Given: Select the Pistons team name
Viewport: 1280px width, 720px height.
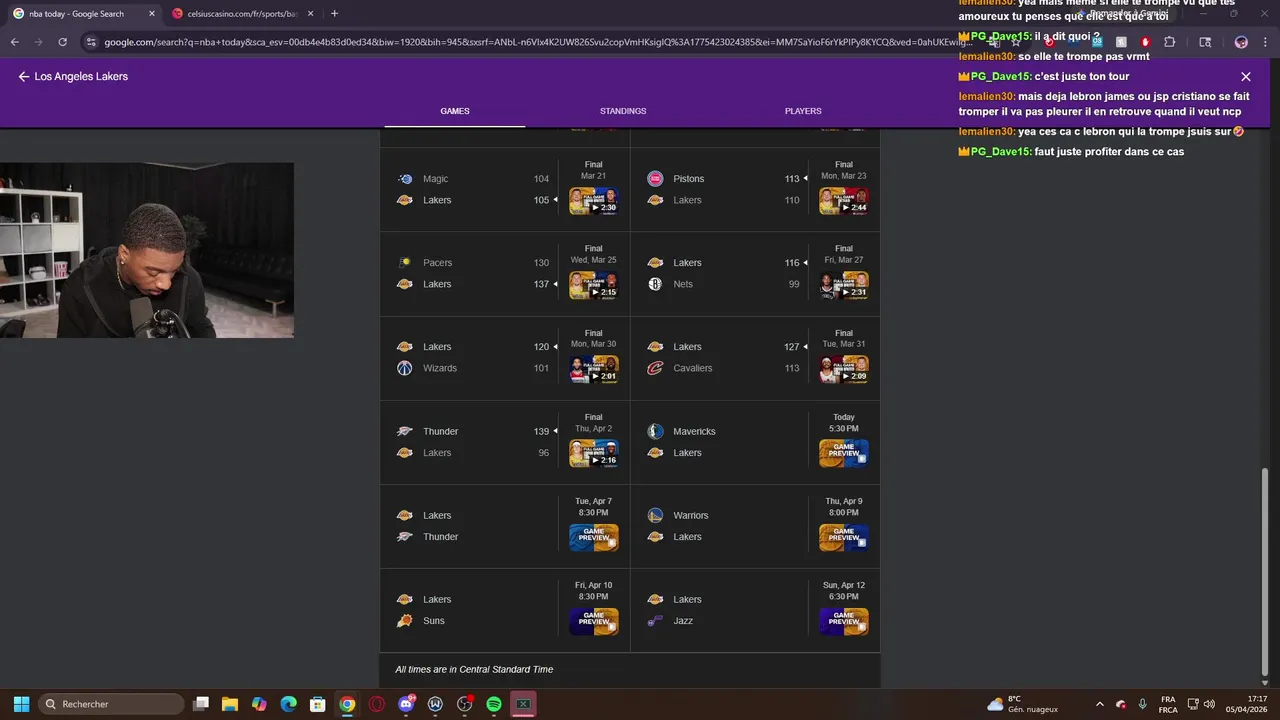Looking at the screenshot, I should pos(689,179).
